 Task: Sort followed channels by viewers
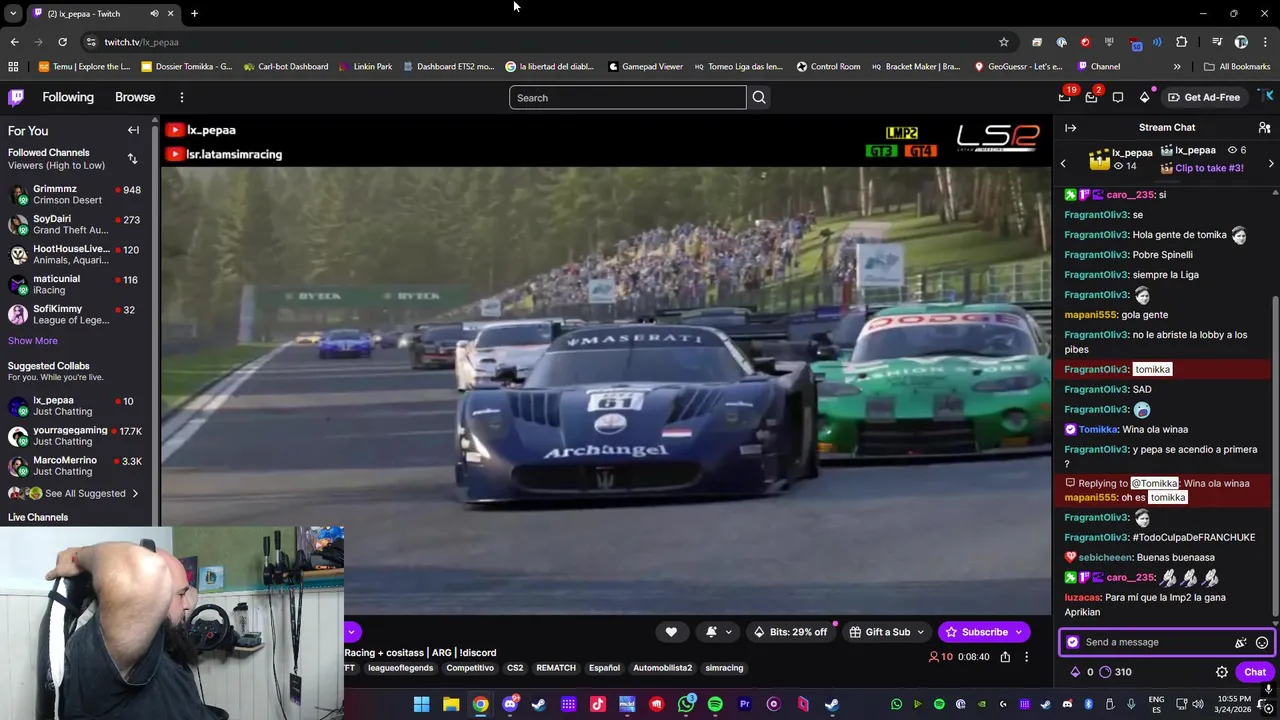click(x=132, y=159)
